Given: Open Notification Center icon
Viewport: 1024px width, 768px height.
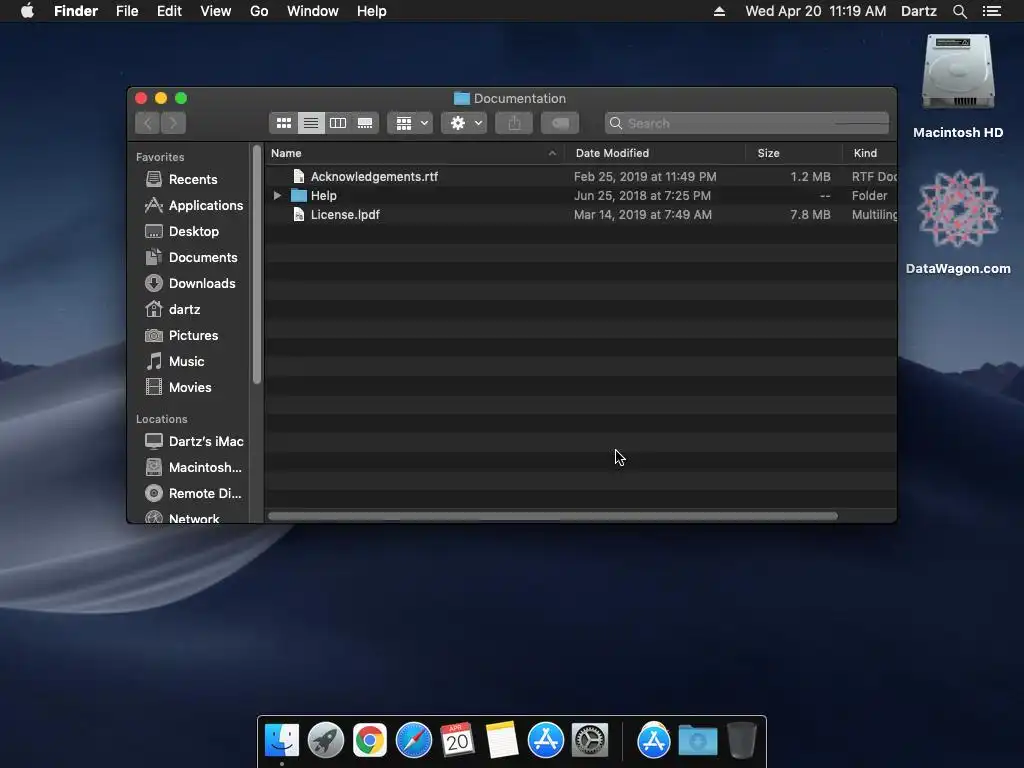Looking at the screenshot, I should 992,11.
